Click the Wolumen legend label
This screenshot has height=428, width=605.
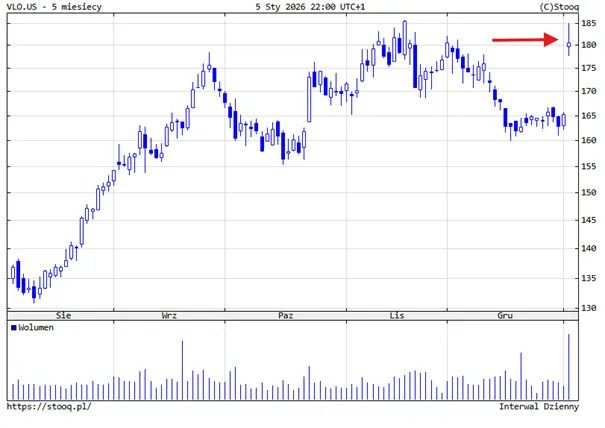click(36, 328)
